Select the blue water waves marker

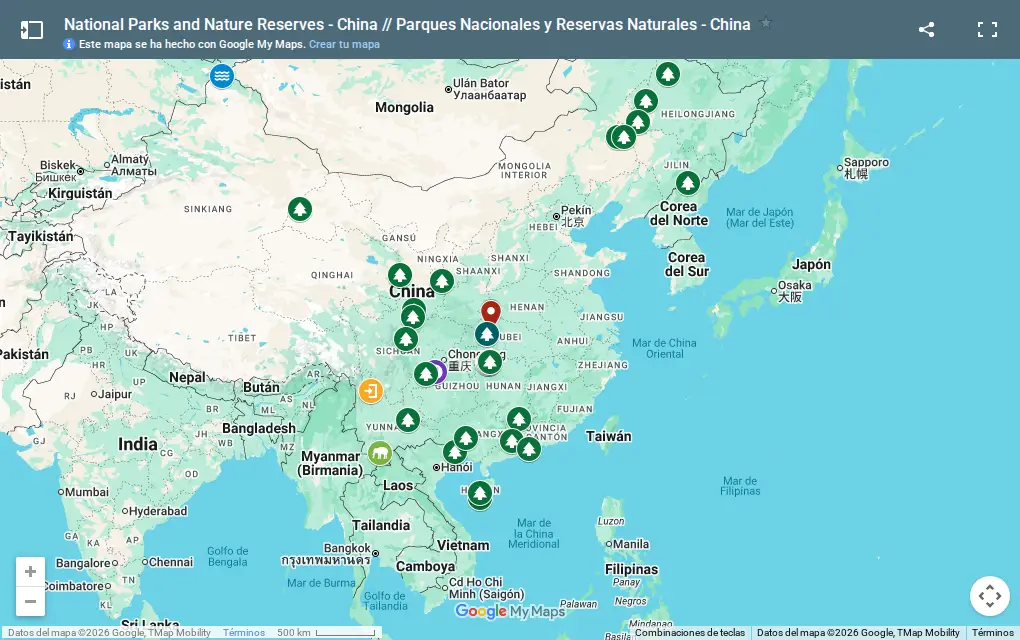(x=222, y=75)
